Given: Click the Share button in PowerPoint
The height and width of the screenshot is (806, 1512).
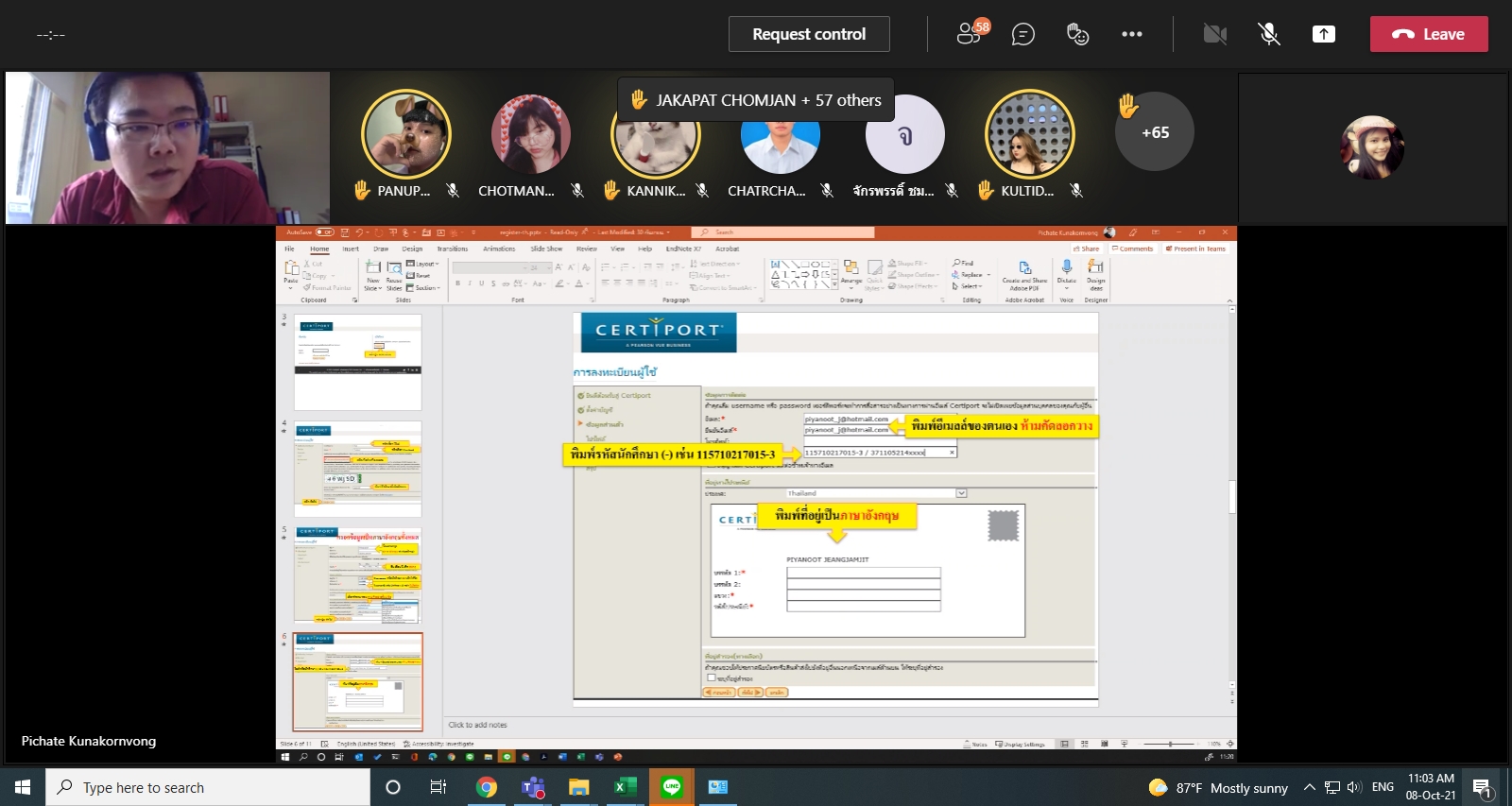Looking at the screenshot, I should pos(1086,249).
